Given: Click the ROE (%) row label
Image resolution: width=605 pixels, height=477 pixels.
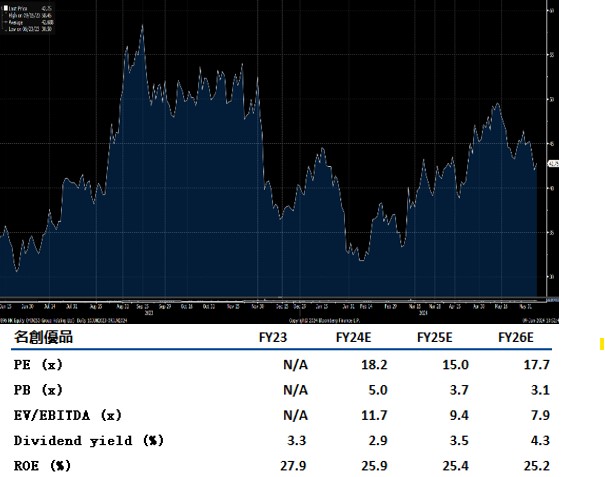Looking at the screenshot, I should (42, 465).
